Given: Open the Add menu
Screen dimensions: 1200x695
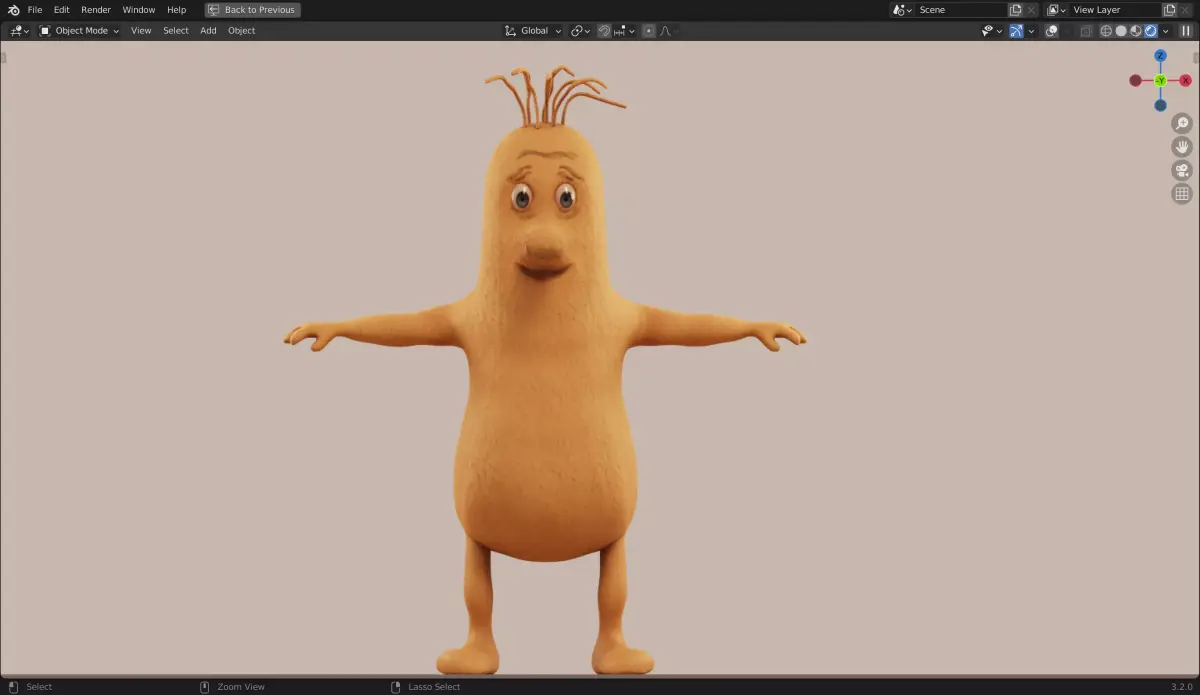Looking at the screenshot, I should coord(207,30).
